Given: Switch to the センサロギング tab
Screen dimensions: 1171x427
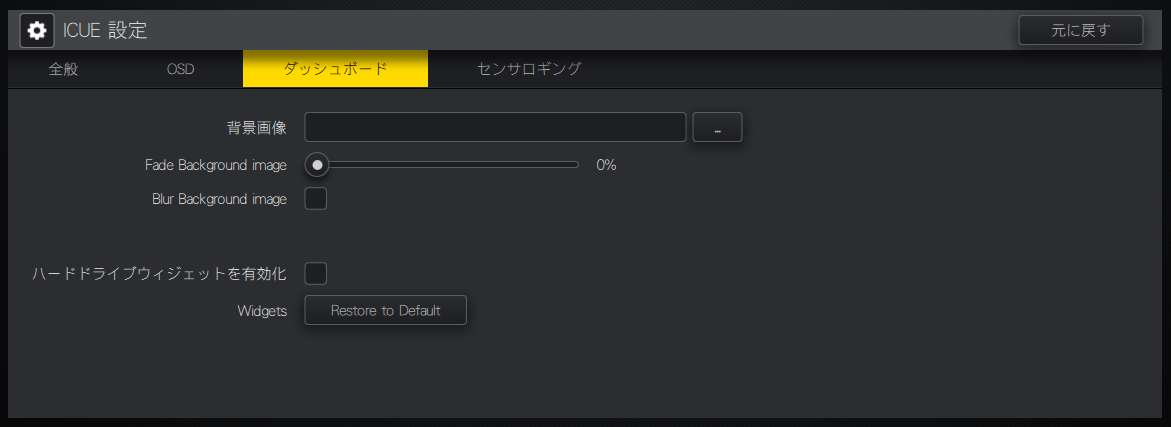Looking at the screenshot, I should 529,69.
